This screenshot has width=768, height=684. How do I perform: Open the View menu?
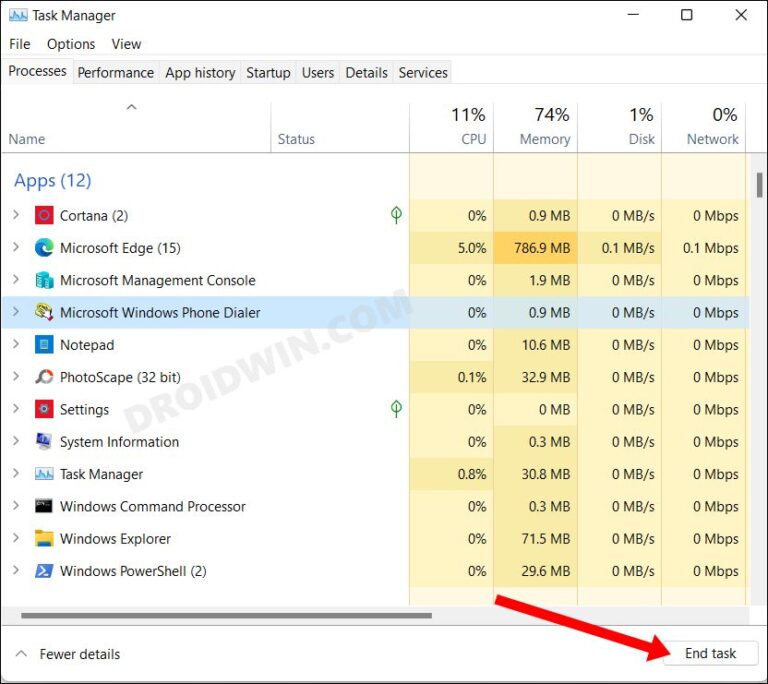click(126, 44)
